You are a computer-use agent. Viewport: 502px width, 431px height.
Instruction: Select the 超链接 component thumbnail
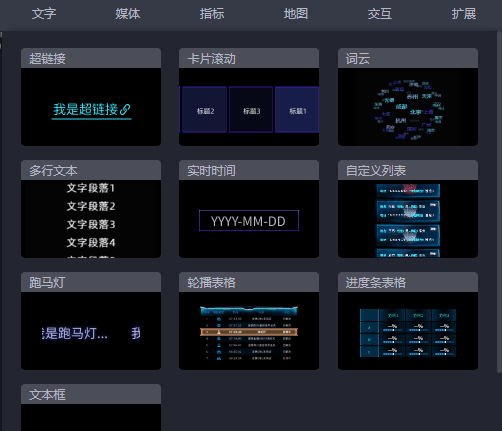coord(91,97)
